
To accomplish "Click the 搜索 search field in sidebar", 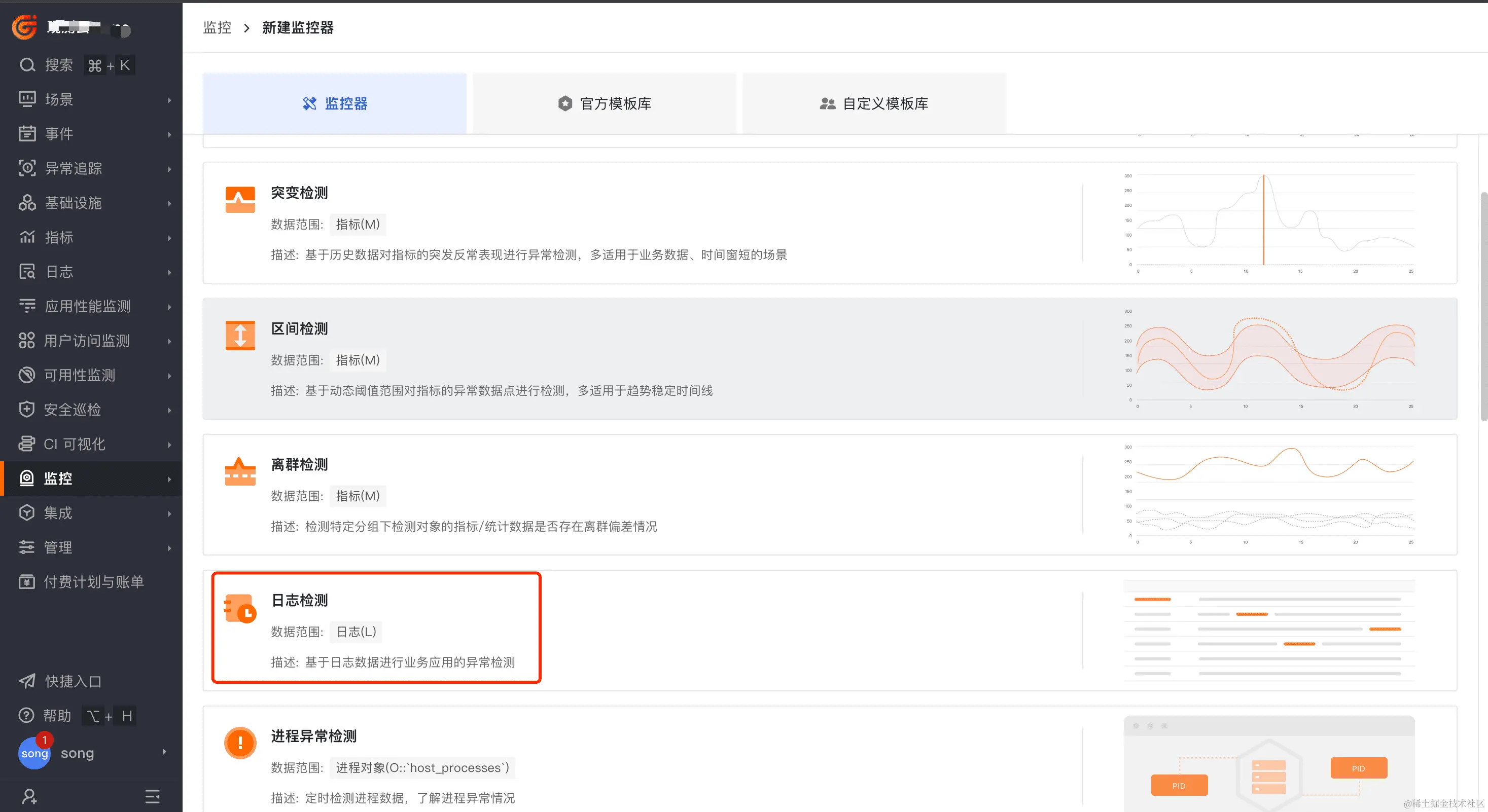I will click(59, 65).
